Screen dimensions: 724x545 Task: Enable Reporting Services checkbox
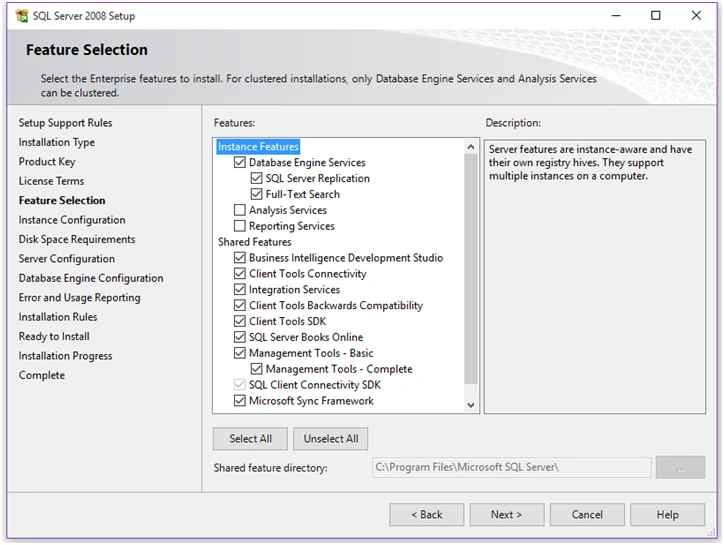point(240,226)
